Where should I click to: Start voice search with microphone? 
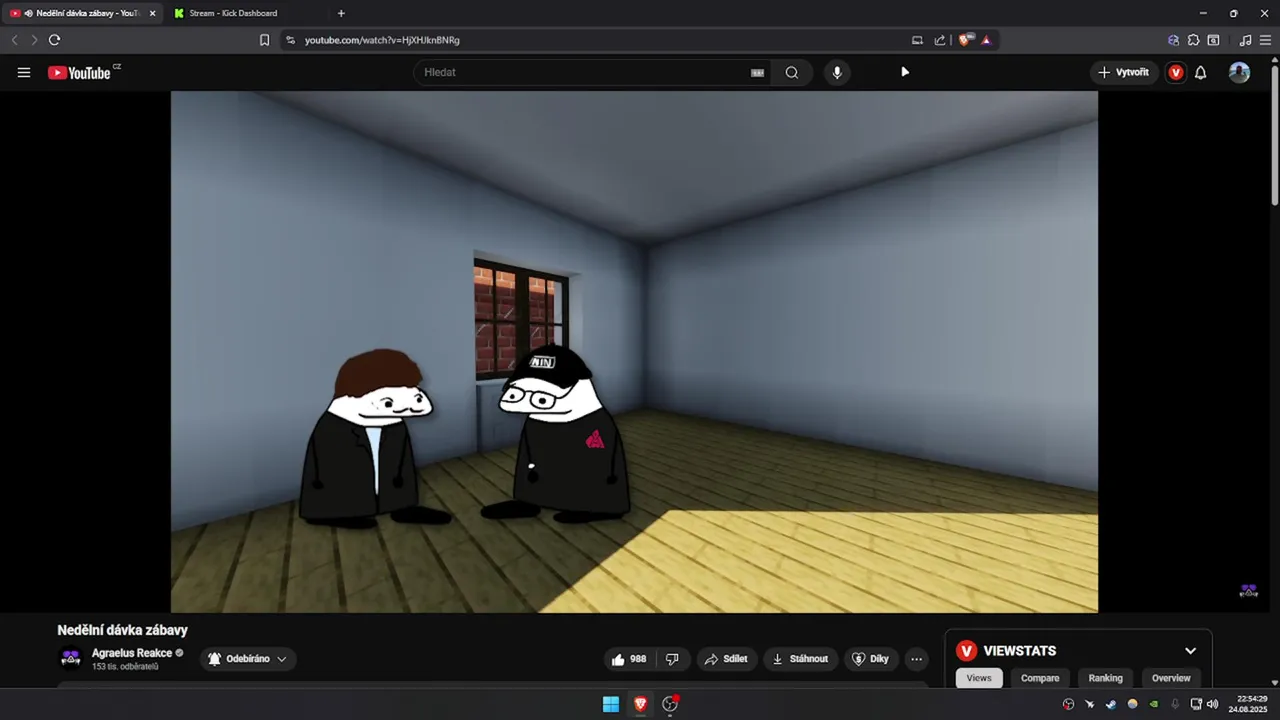click(x=837, y=72)
